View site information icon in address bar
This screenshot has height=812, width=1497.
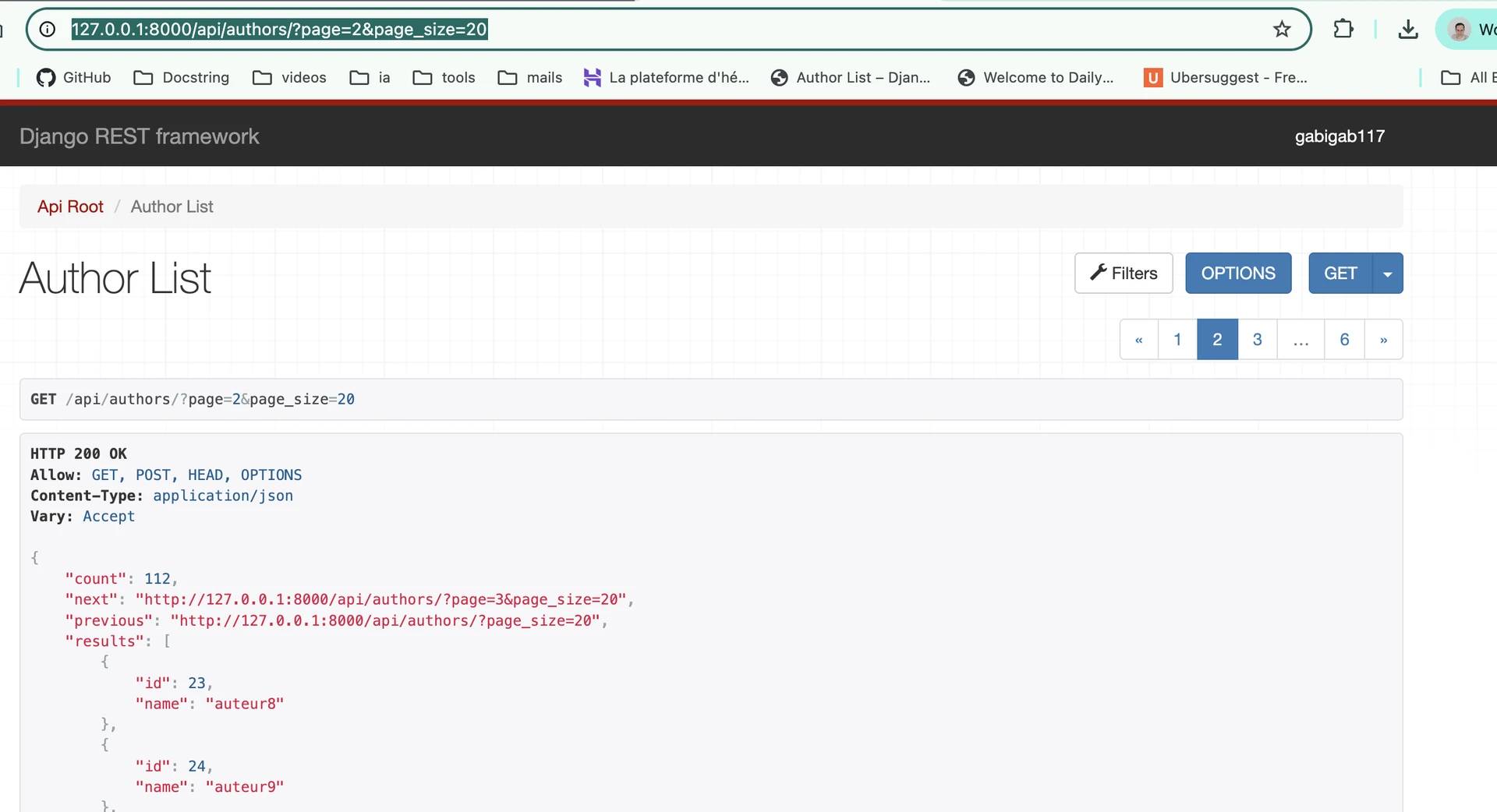click(48, 30)
